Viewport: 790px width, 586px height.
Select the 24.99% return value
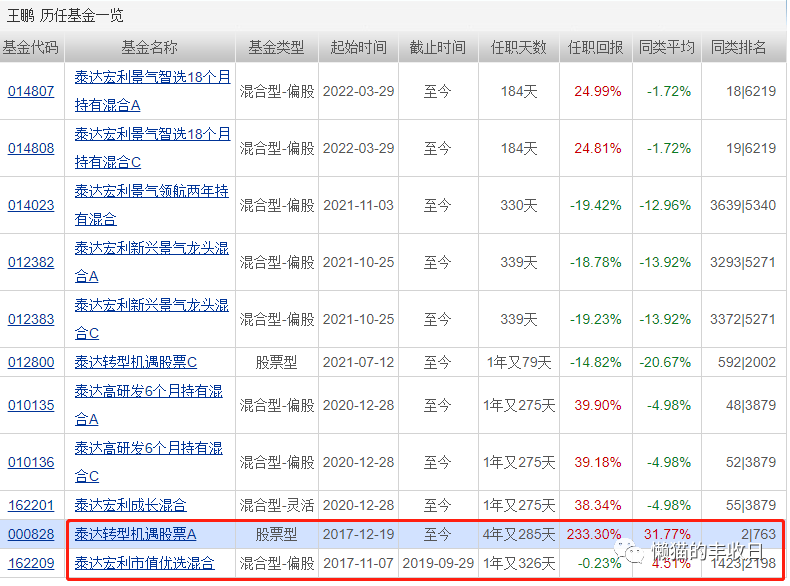598,91
